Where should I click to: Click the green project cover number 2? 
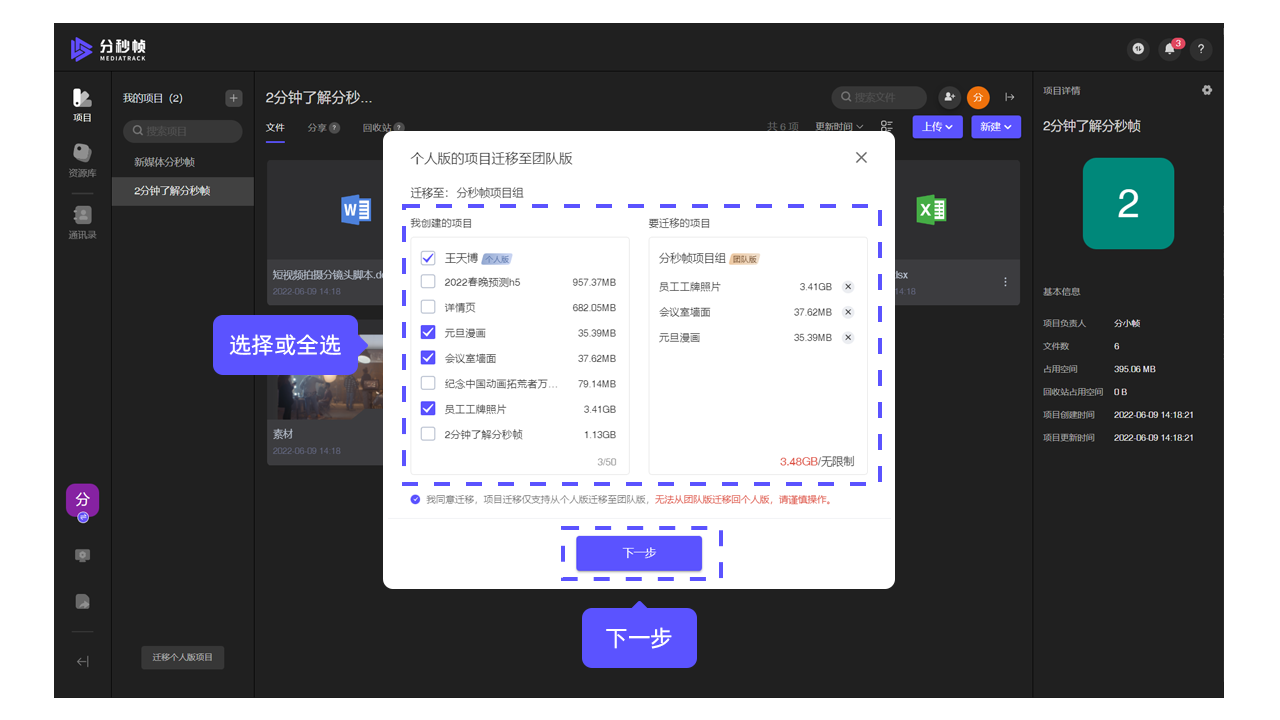click(x=1128, y=204)
